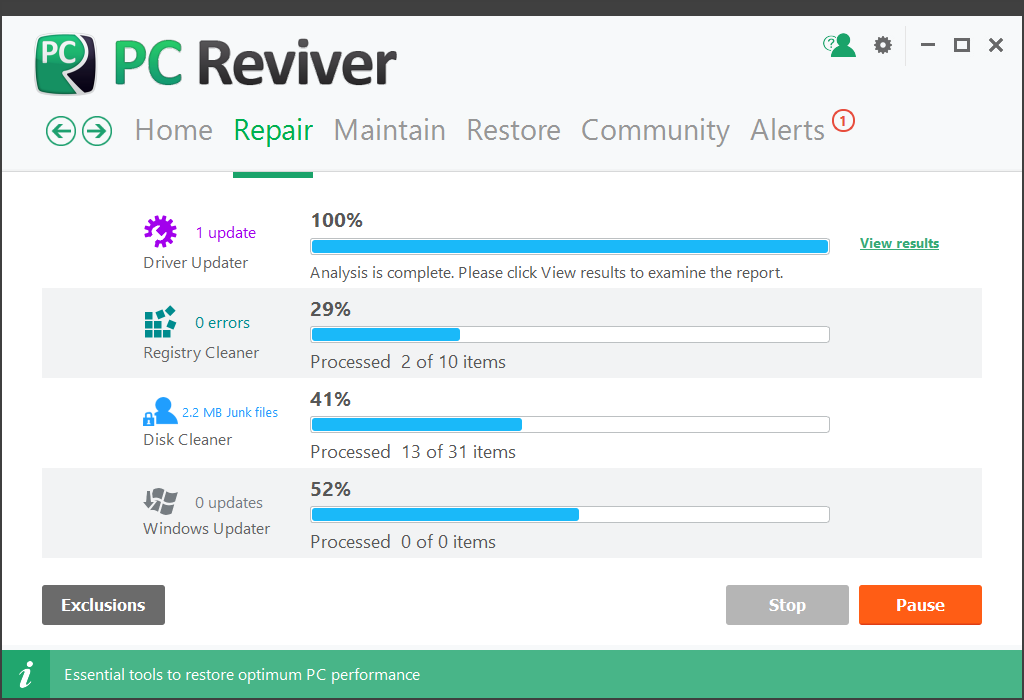Image resolution: width=1024 pixels, height=700 pixels.
Task: Click the Disk Cleaner icon
Action: click(159, 412)
